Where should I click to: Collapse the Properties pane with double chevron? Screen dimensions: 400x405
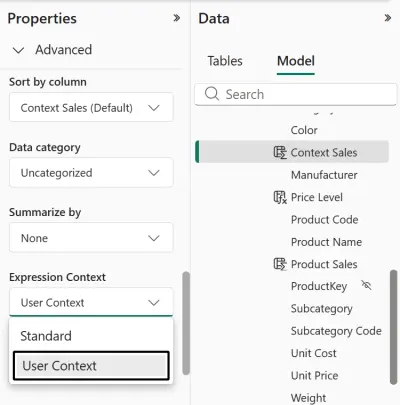[177, 18]
